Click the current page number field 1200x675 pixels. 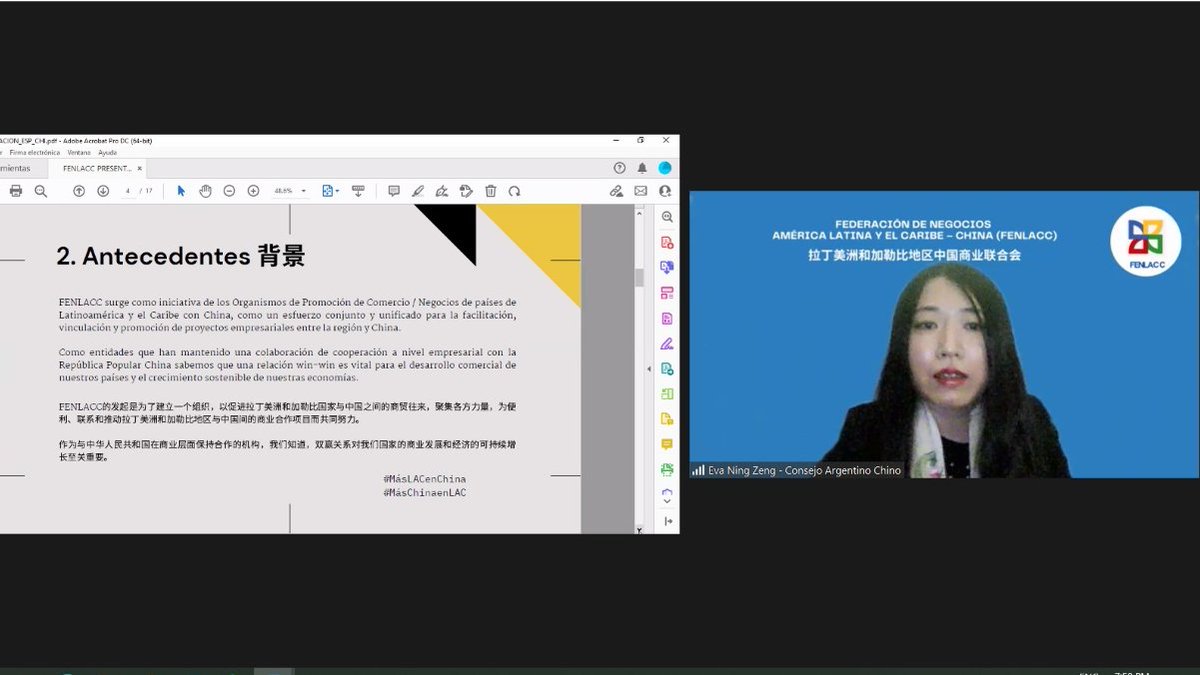click(129, 191)
